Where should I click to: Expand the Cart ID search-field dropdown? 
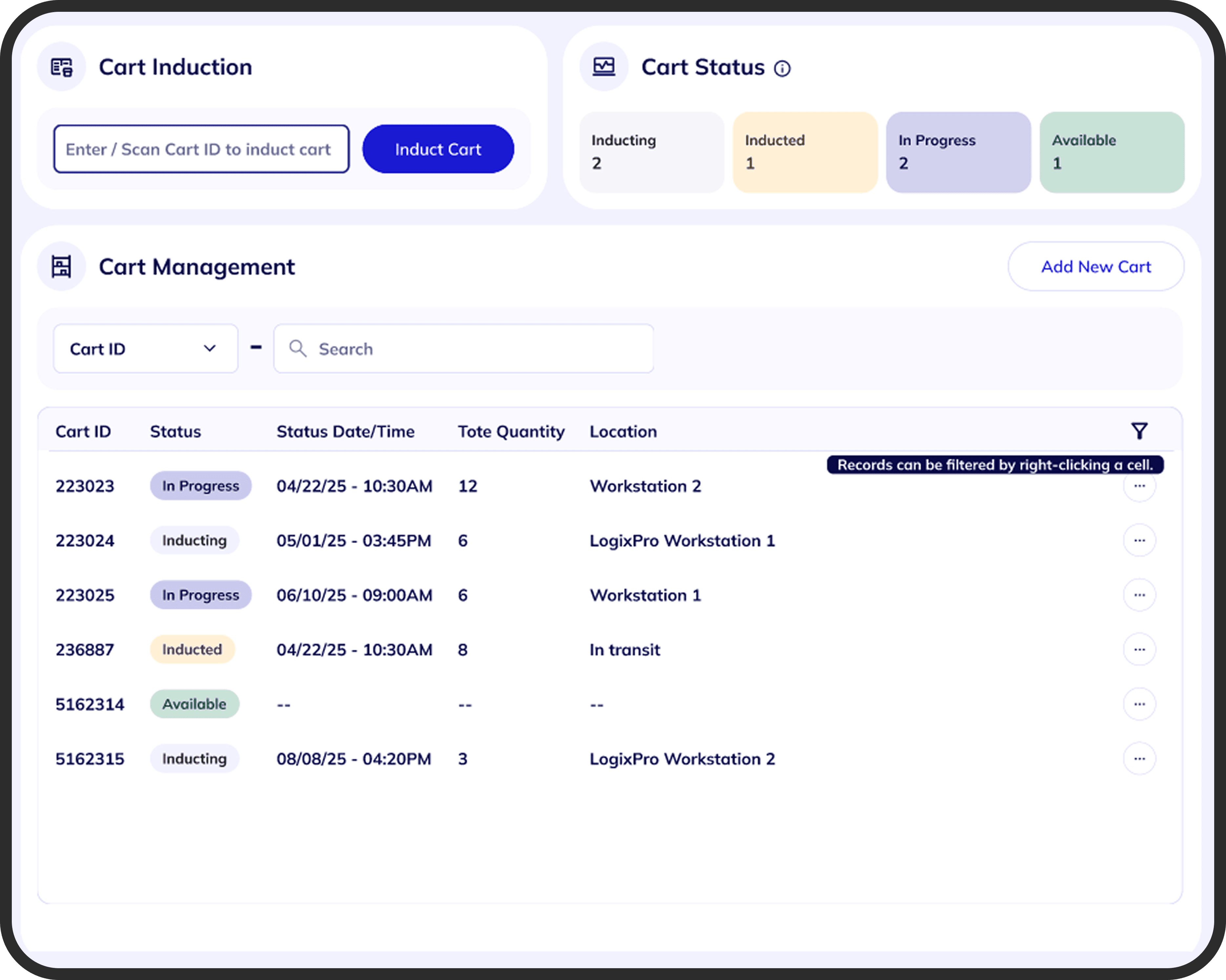(x=146, y=349)
